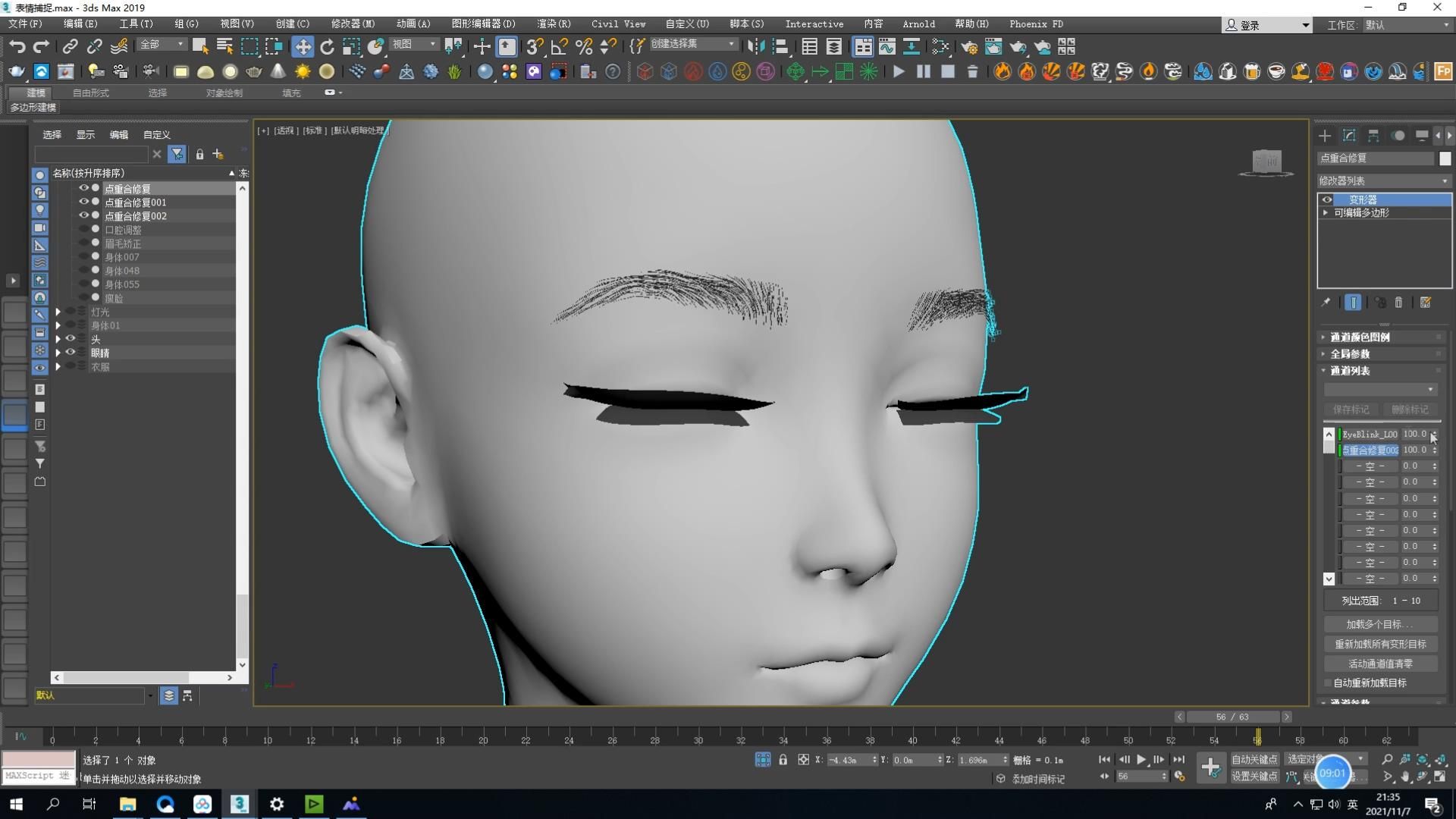Select the Select and Rotate tool
The image size is (1456, 819).
[327, 47]
